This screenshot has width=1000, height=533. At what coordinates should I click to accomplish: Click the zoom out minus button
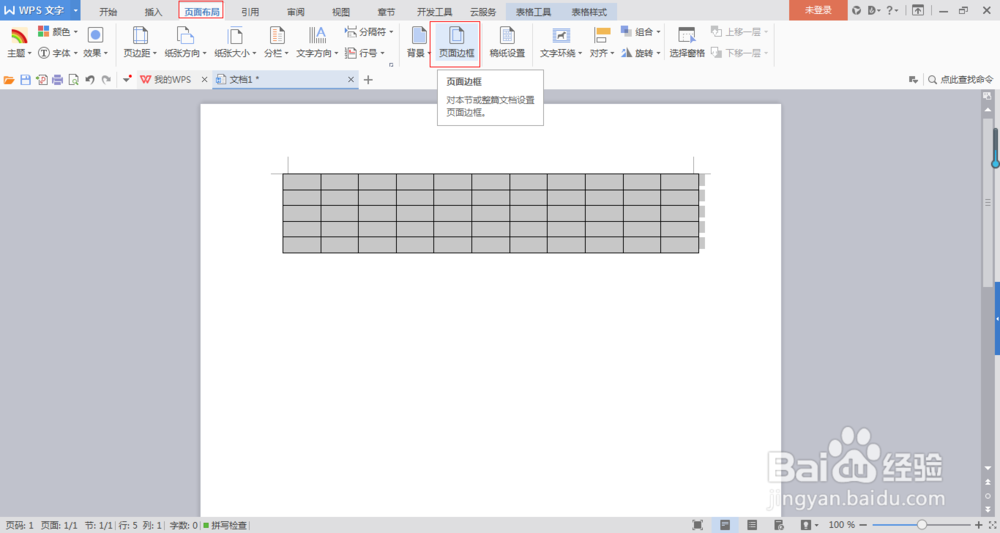pyautogui.click(x=865, y=525)
